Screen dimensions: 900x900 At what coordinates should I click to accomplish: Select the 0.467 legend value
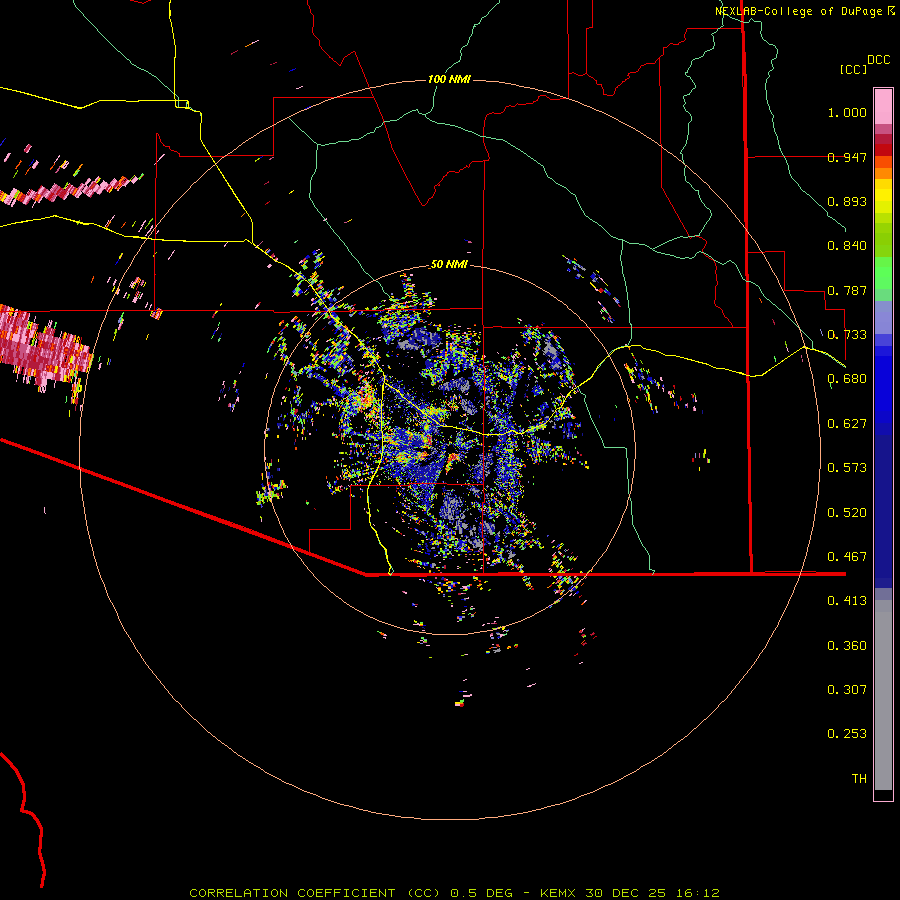(847, 557)
